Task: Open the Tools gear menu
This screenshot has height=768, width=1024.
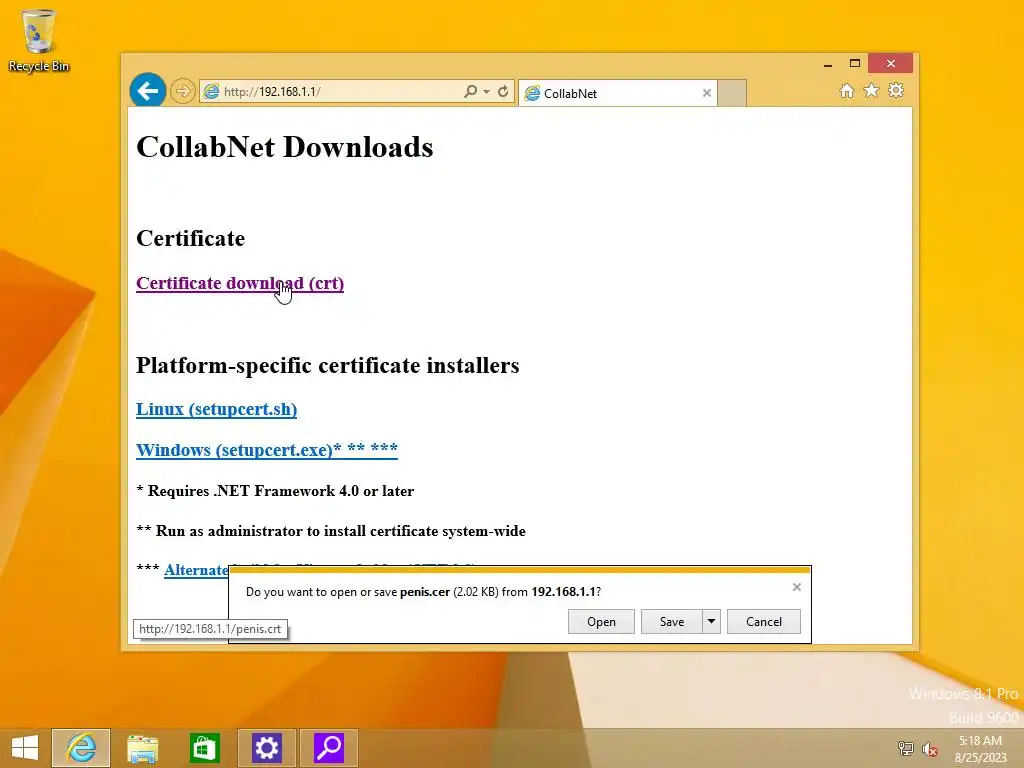Action: coord(896,91)
